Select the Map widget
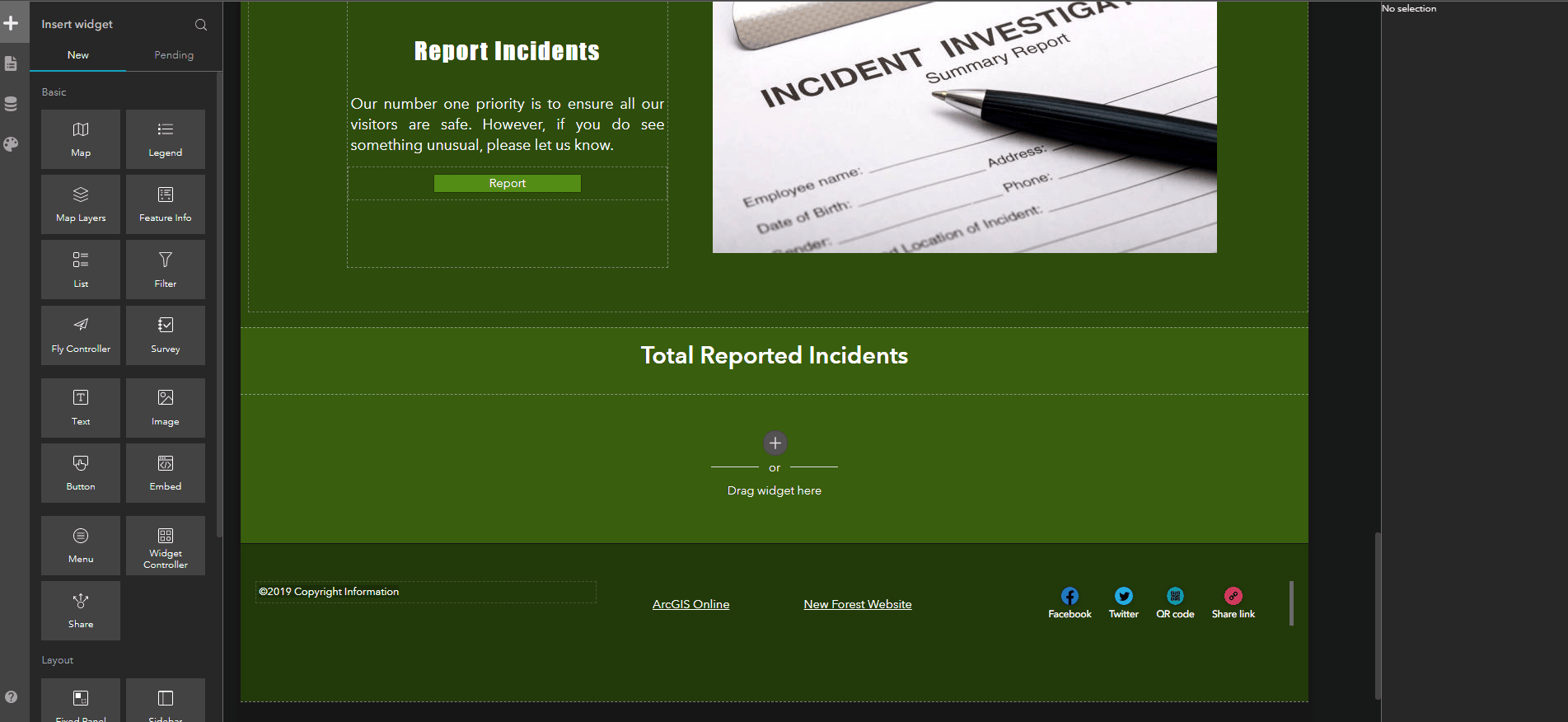The image size is (1568, 722). coord(81,139)
